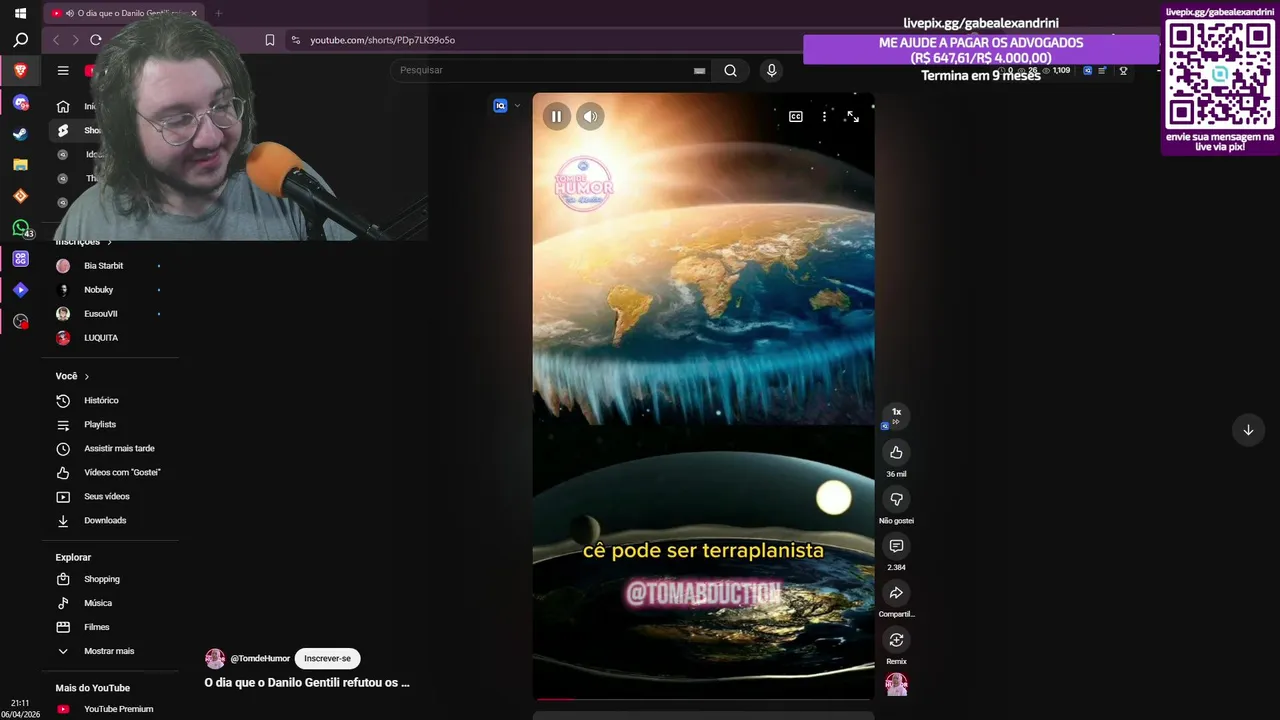1280x720 pixels.
Task: Share the Short via Compartilhar
Action: tap(896, 593)
